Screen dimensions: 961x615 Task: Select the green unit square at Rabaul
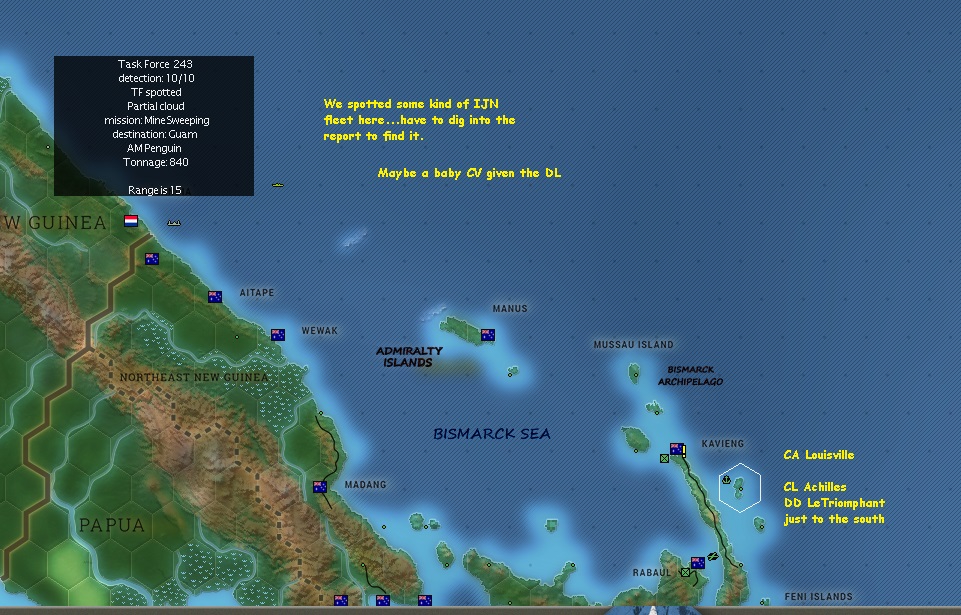[x=685, y=572]
